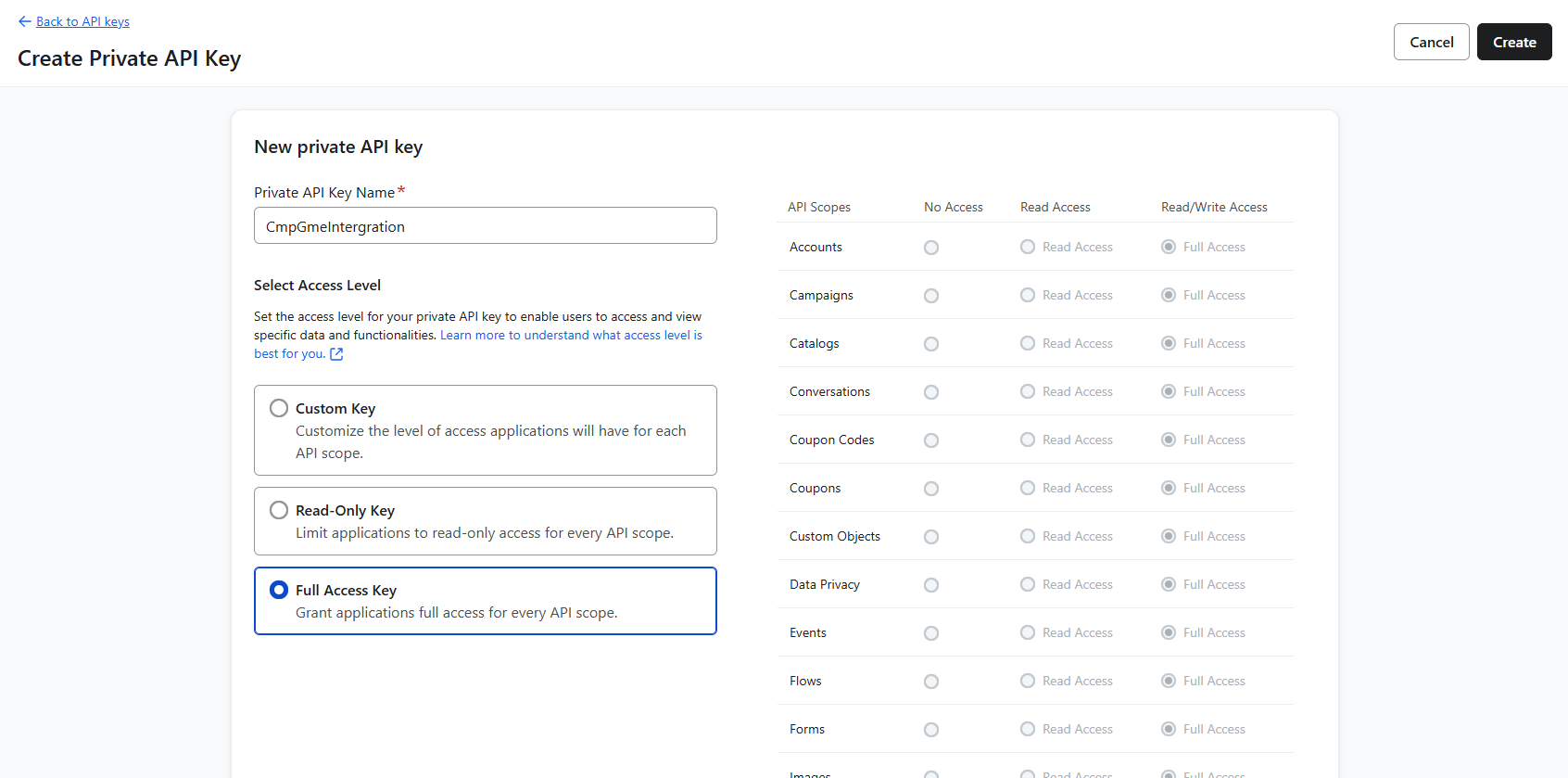Set Custom Objects scope to Read Access
The height and width of the screenshot is (778, 1568).
pos(1028,536)
